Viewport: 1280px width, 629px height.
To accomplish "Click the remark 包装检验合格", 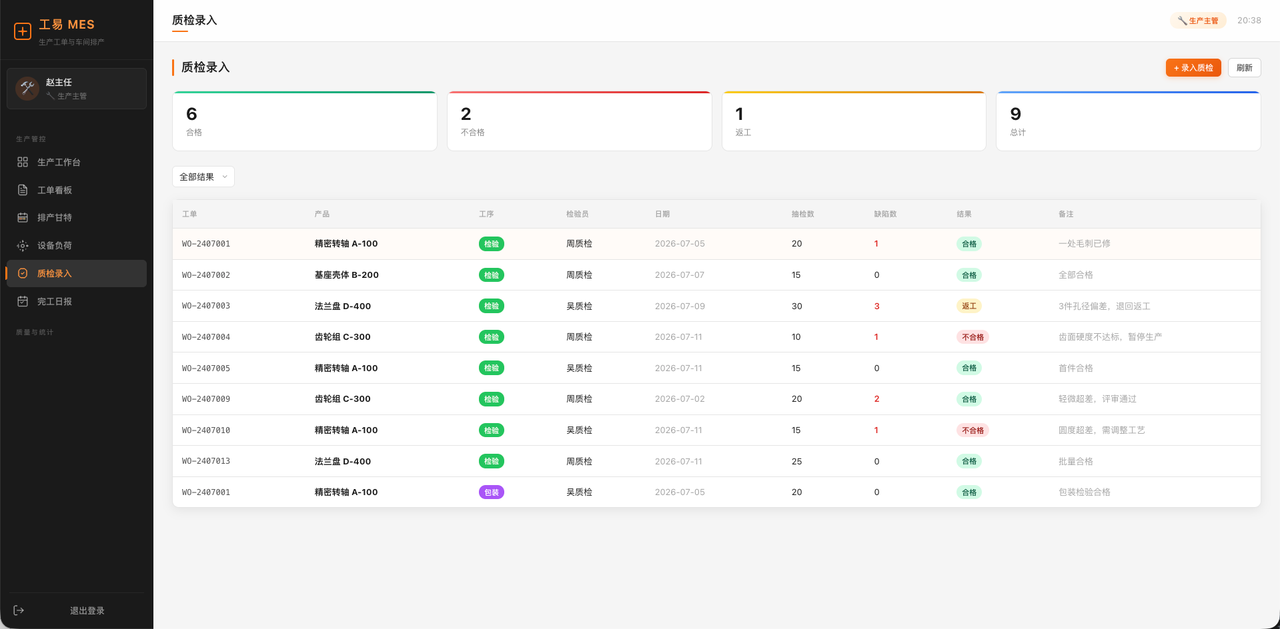I will click(1084, 492).
